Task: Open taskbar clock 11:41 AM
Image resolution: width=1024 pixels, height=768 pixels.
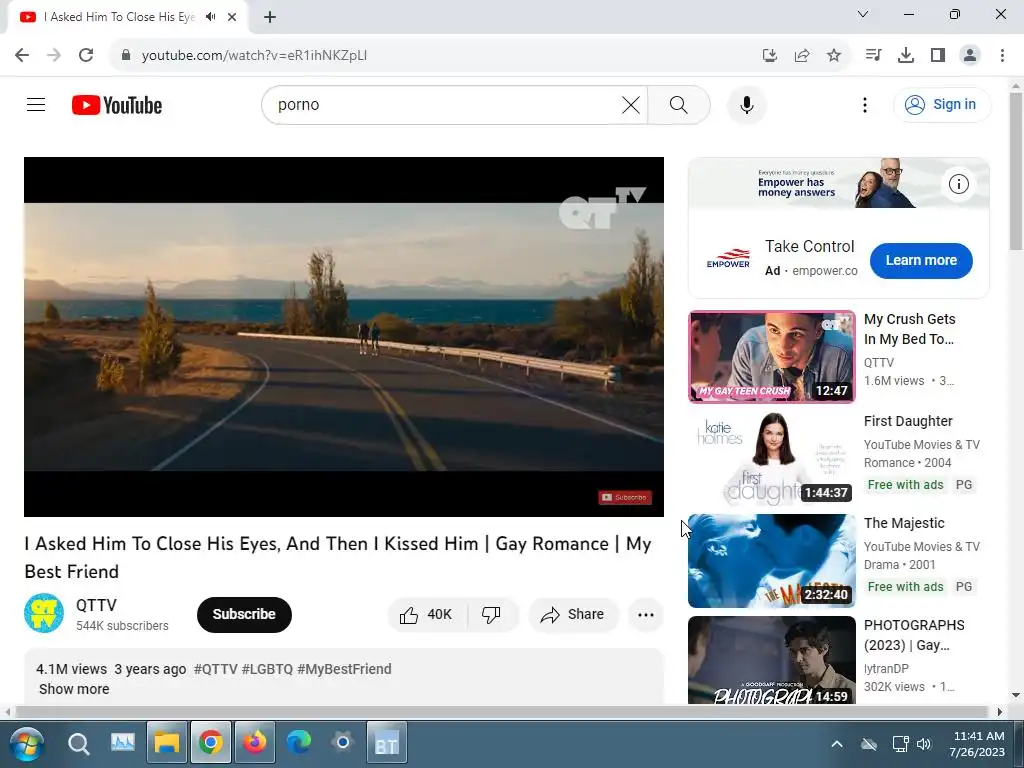Action: coord(978,744)
